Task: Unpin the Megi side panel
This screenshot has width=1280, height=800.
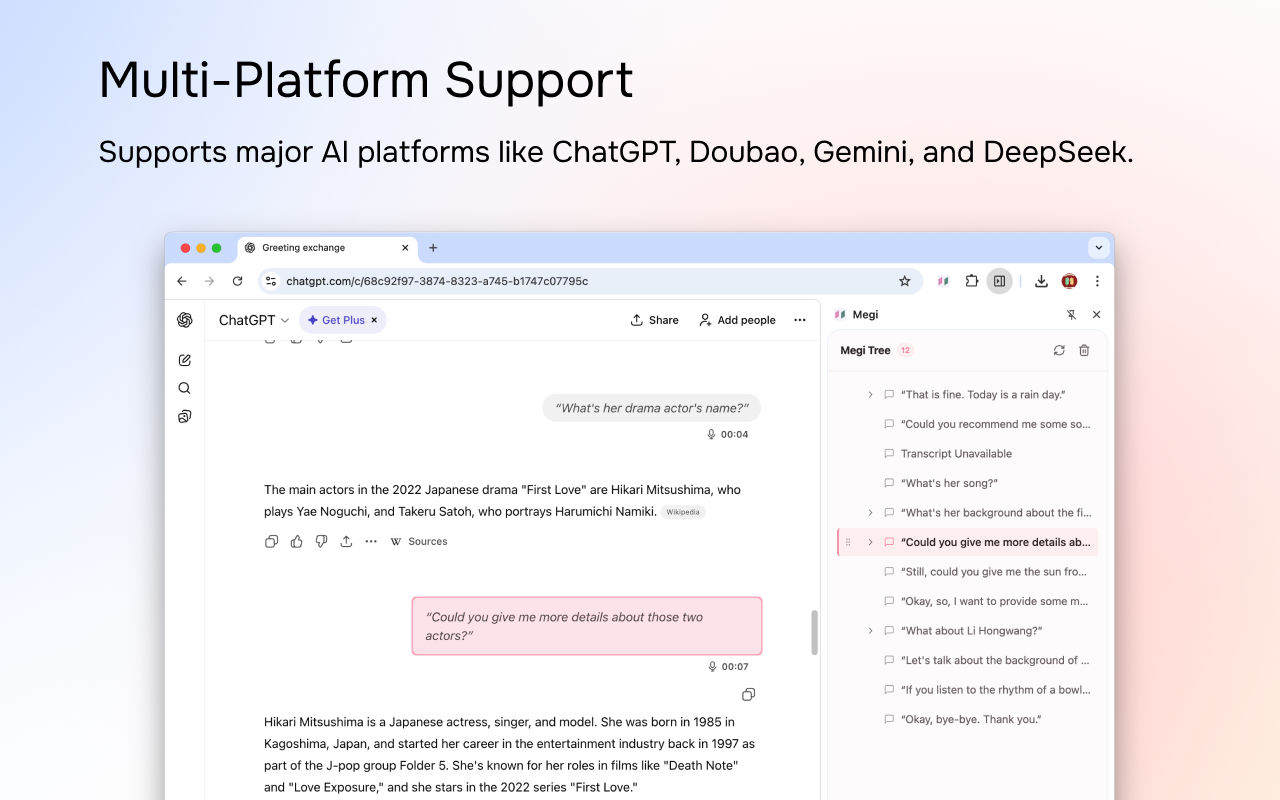Action: pos(1071,314)
